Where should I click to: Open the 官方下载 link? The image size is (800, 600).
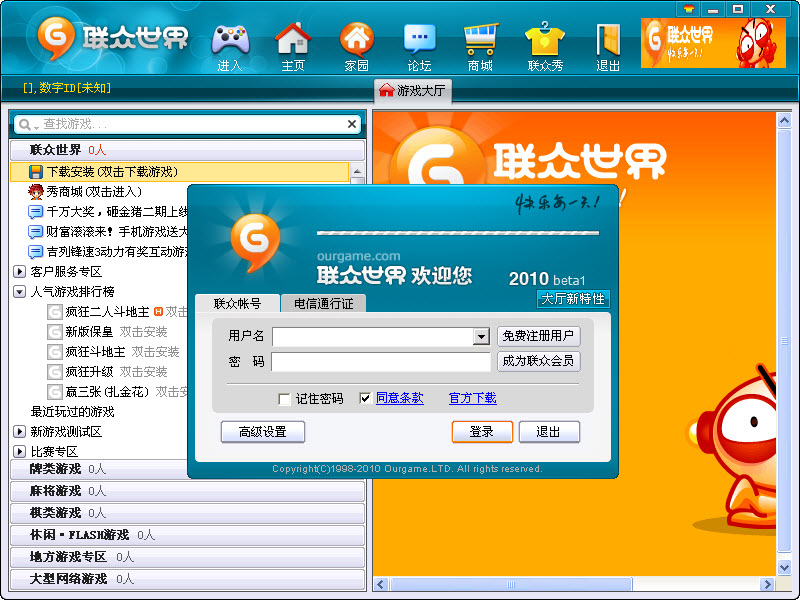tap(472, 398)
